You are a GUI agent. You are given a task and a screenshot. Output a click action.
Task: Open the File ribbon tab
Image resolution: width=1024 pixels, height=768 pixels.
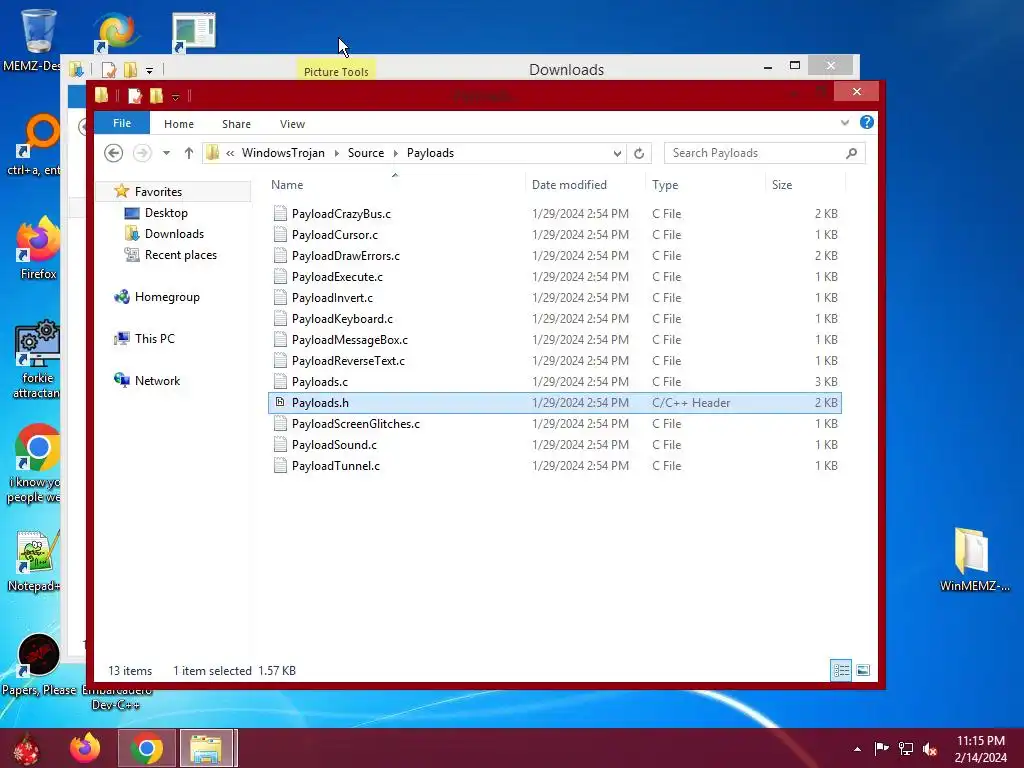point(122,123)
